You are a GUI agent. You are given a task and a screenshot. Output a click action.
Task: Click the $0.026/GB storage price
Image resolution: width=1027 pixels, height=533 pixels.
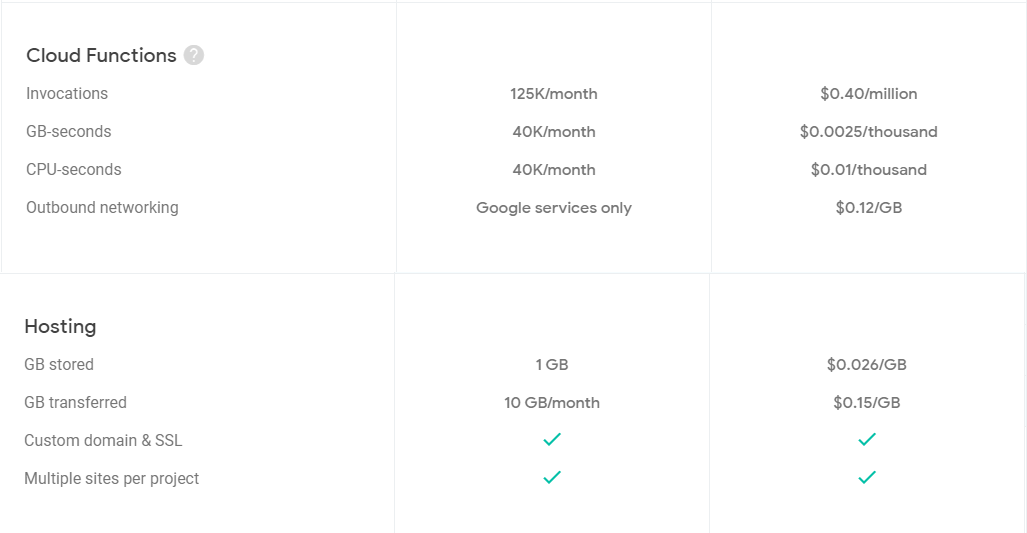(867, 364)
